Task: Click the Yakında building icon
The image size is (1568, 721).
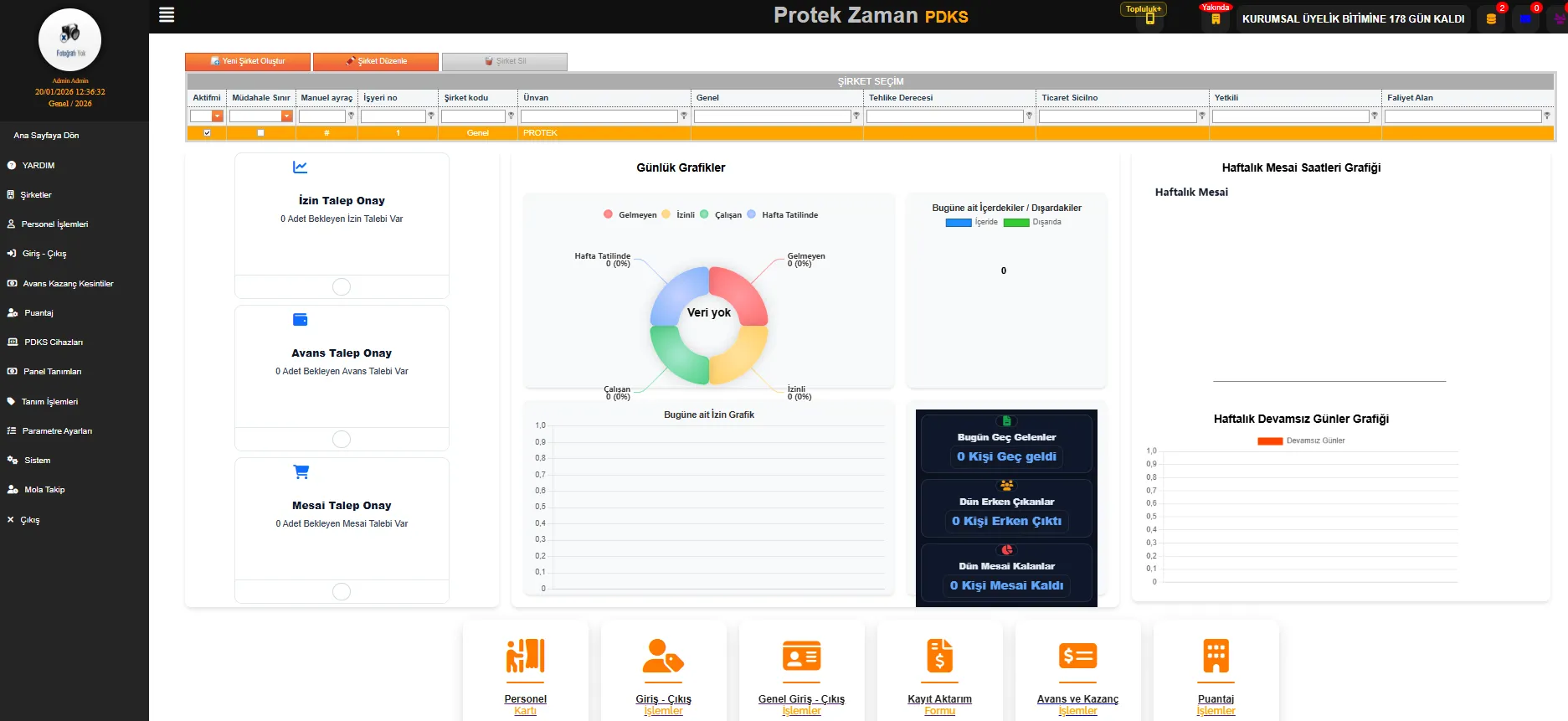Action: pos(1216,19)
